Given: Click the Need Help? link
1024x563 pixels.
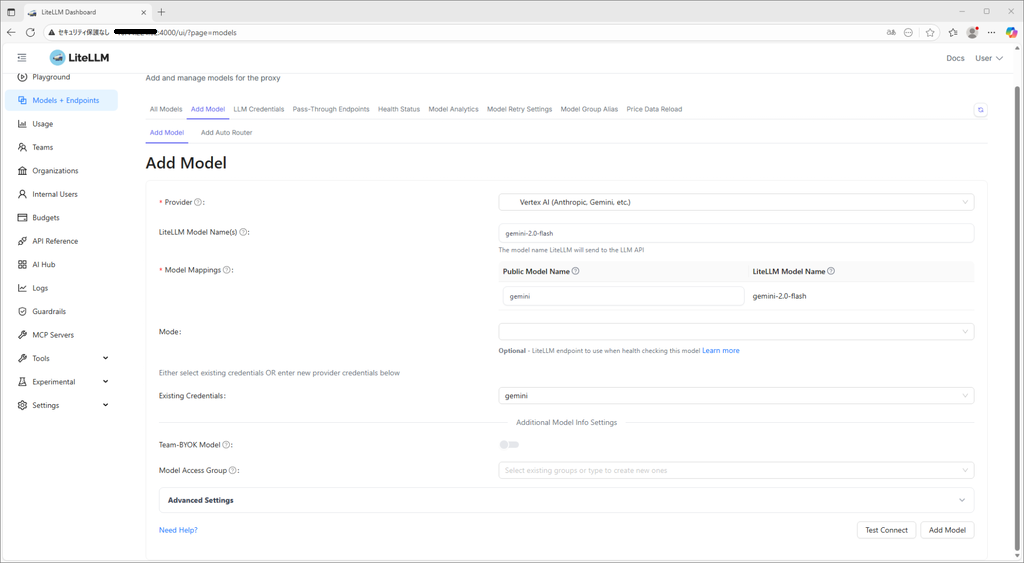Looking at the screenshot, I should pos(178,530).
